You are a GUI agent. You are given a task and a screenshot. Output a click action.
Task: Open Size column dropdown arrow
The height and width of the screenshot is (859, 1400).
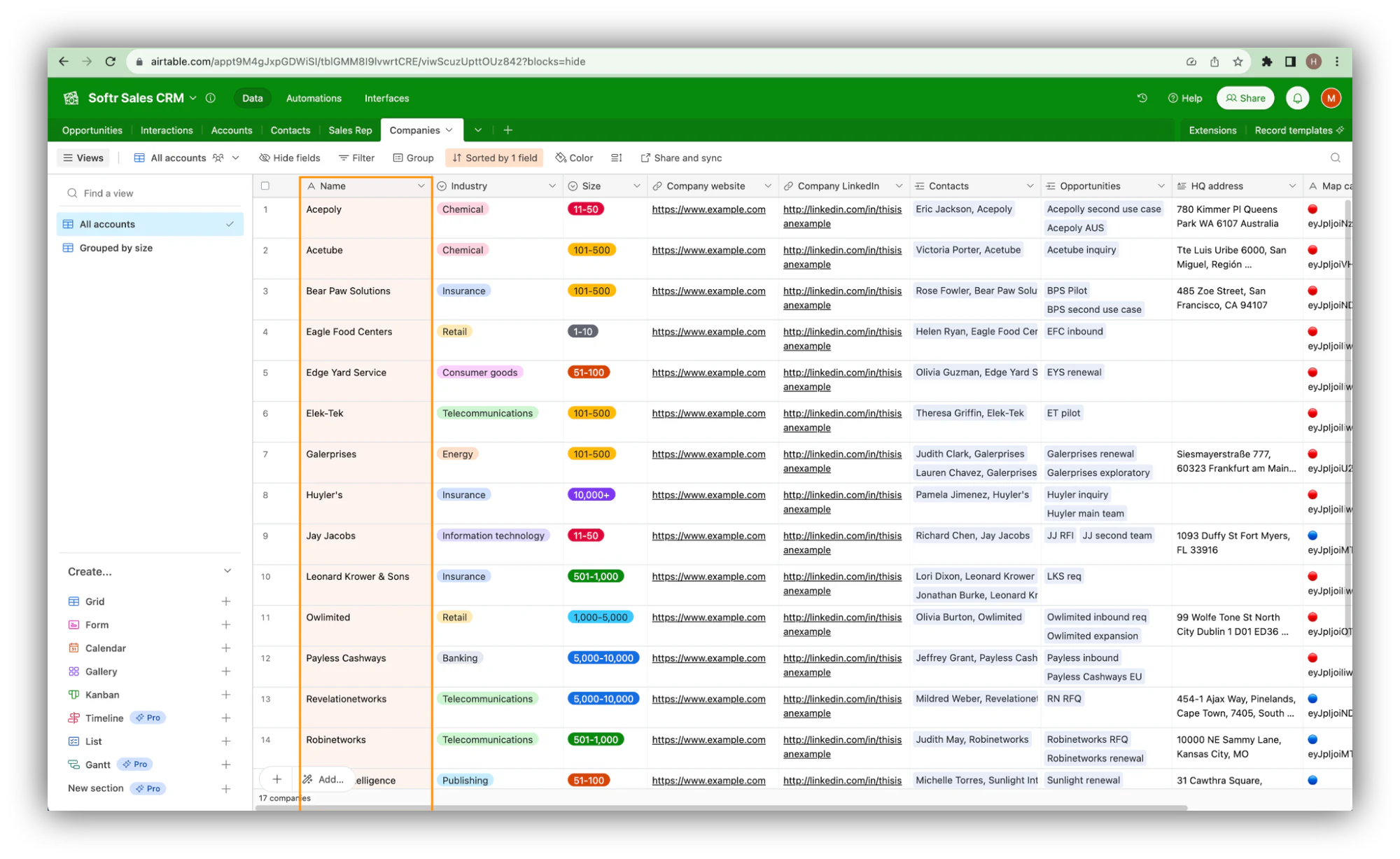point(636,186)
